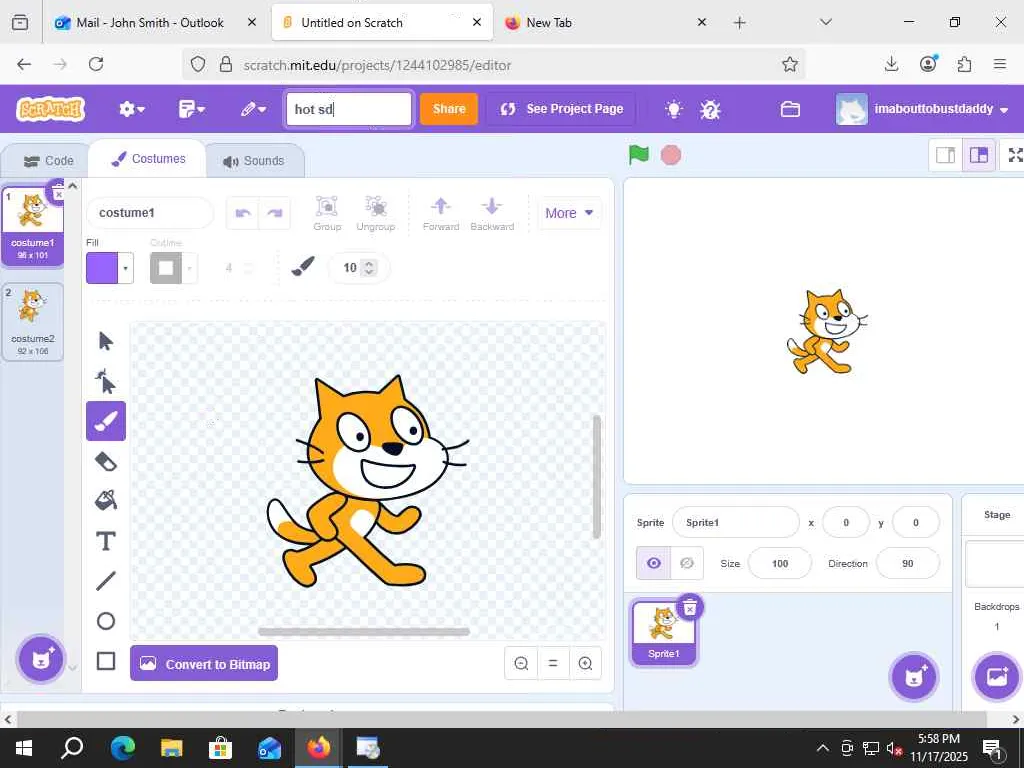Select the Circle tool
The width and height of the screenshot is (1024, 768).
(105, 621)
